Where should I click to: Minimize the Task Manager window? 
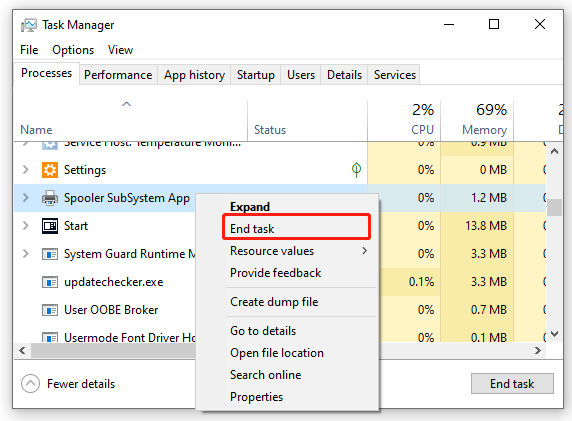coord(449,25)
